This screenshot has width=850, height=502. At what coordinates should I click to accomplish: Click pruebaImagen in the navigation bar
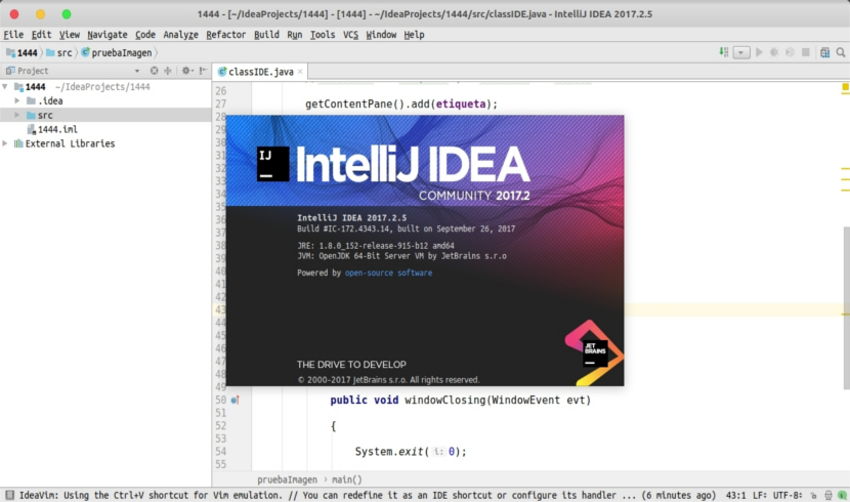click(x=117, y=53)
